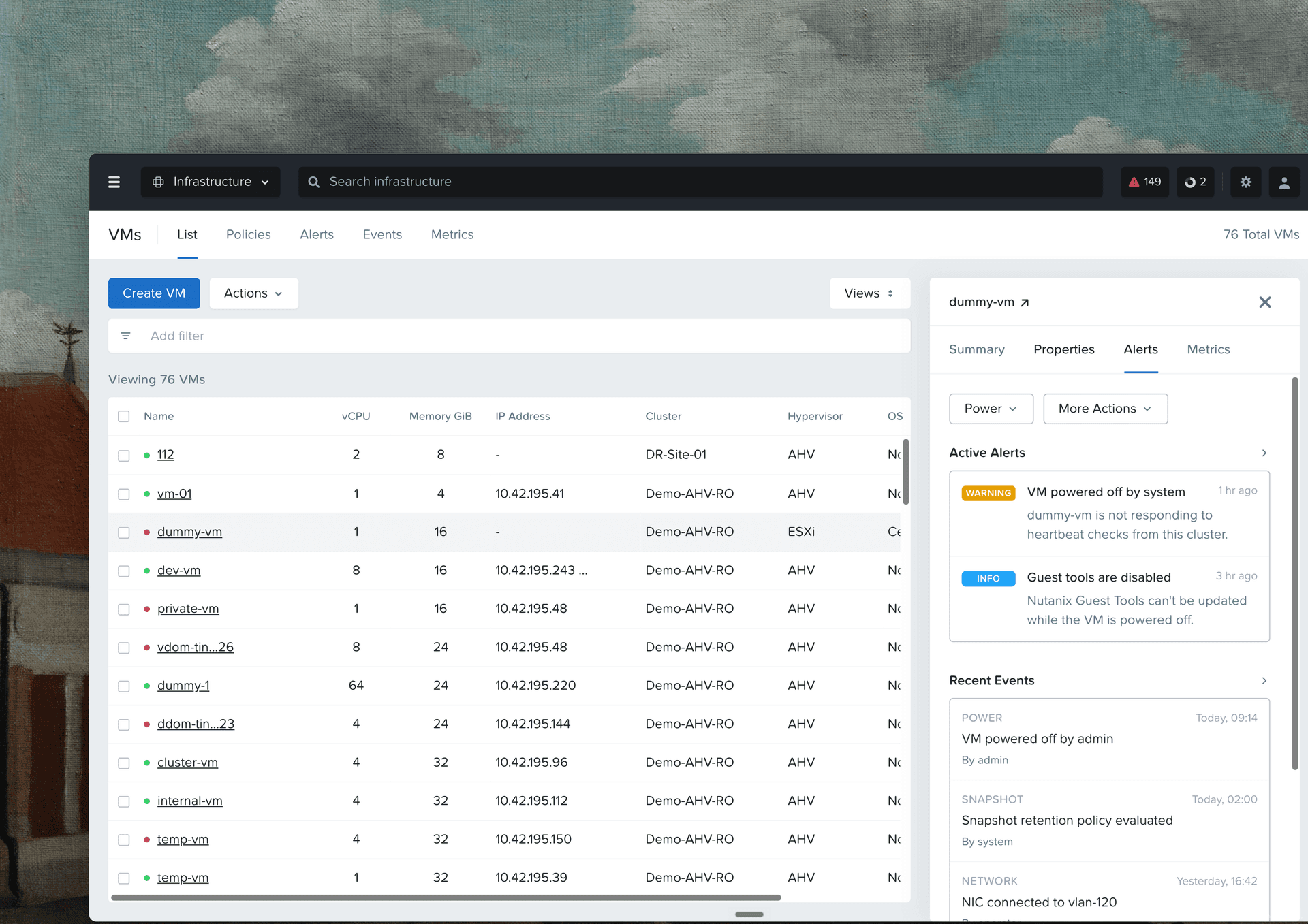
Task: Click the VM table vertical scrollbar
Action: [x=906, y=472]
